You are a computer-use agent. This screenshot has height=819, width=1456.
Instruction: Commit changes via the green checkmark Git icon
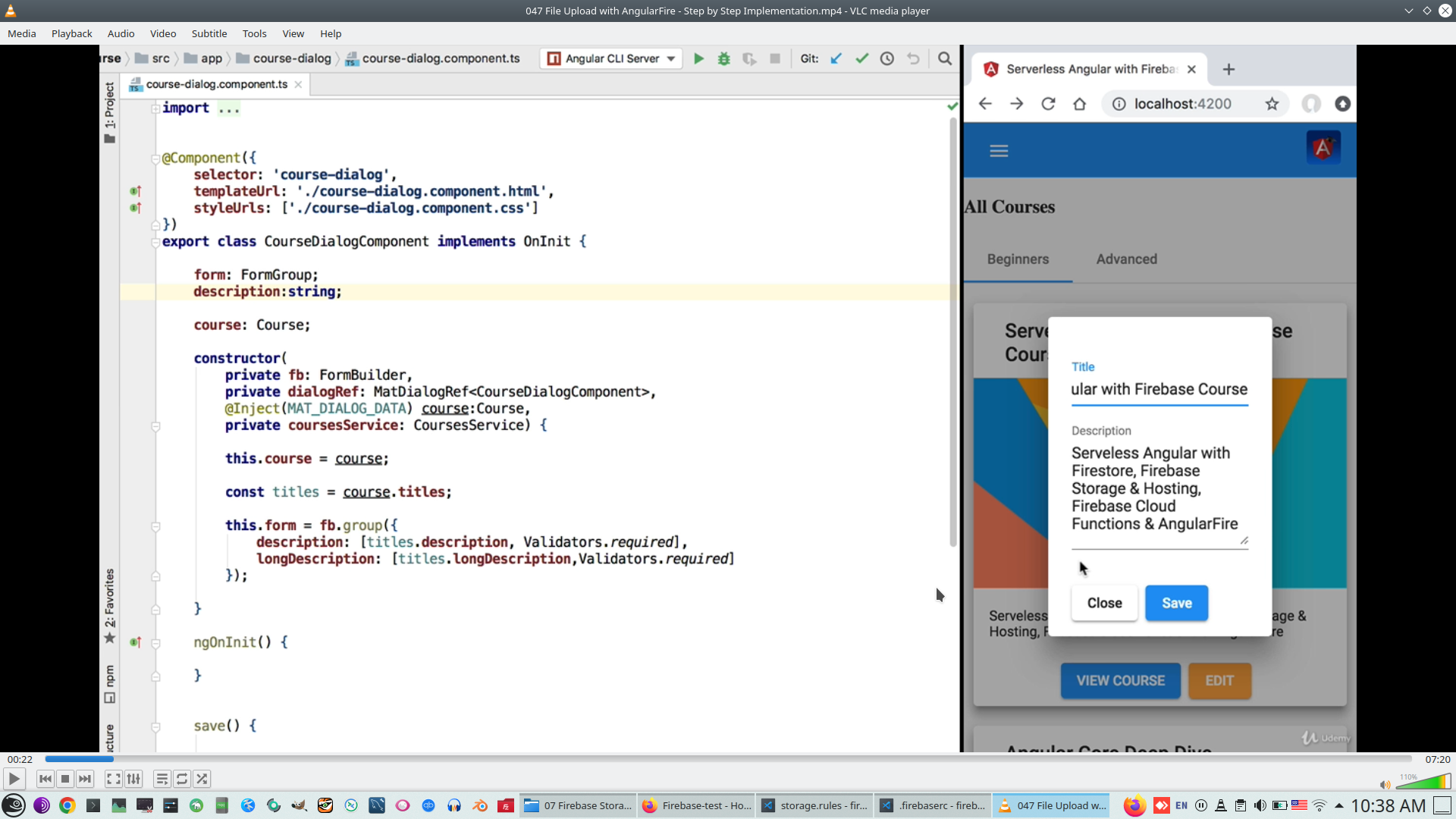(x=861, y=58)
